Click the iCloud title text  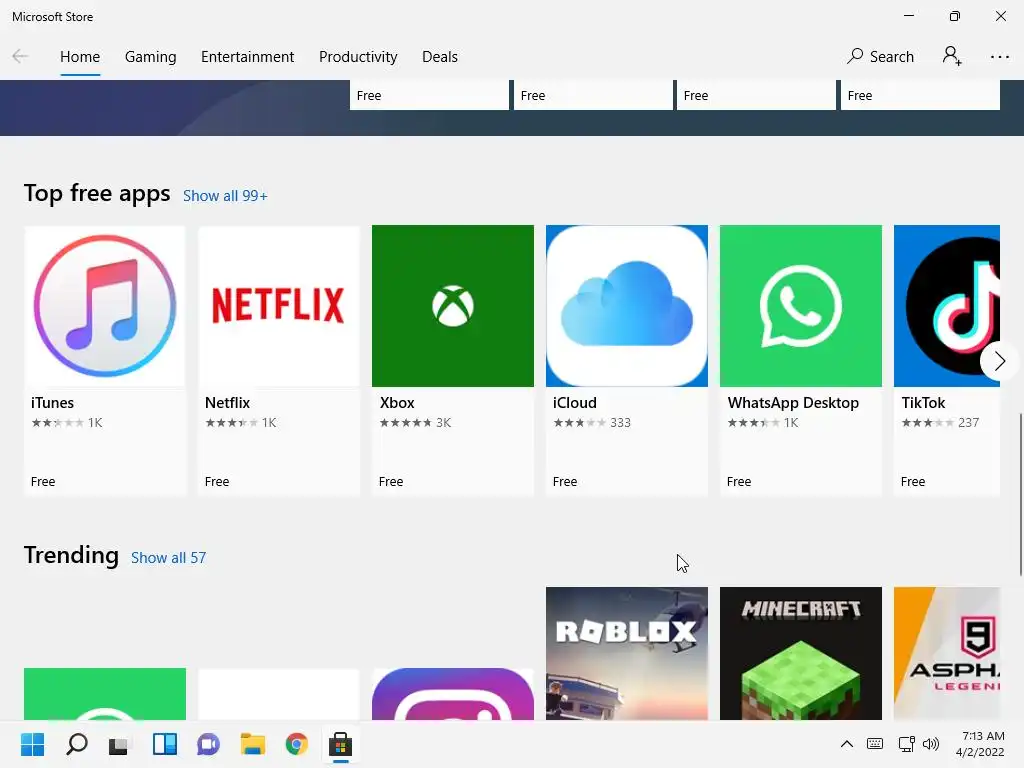pyautogui.click(x=575, y=403)
